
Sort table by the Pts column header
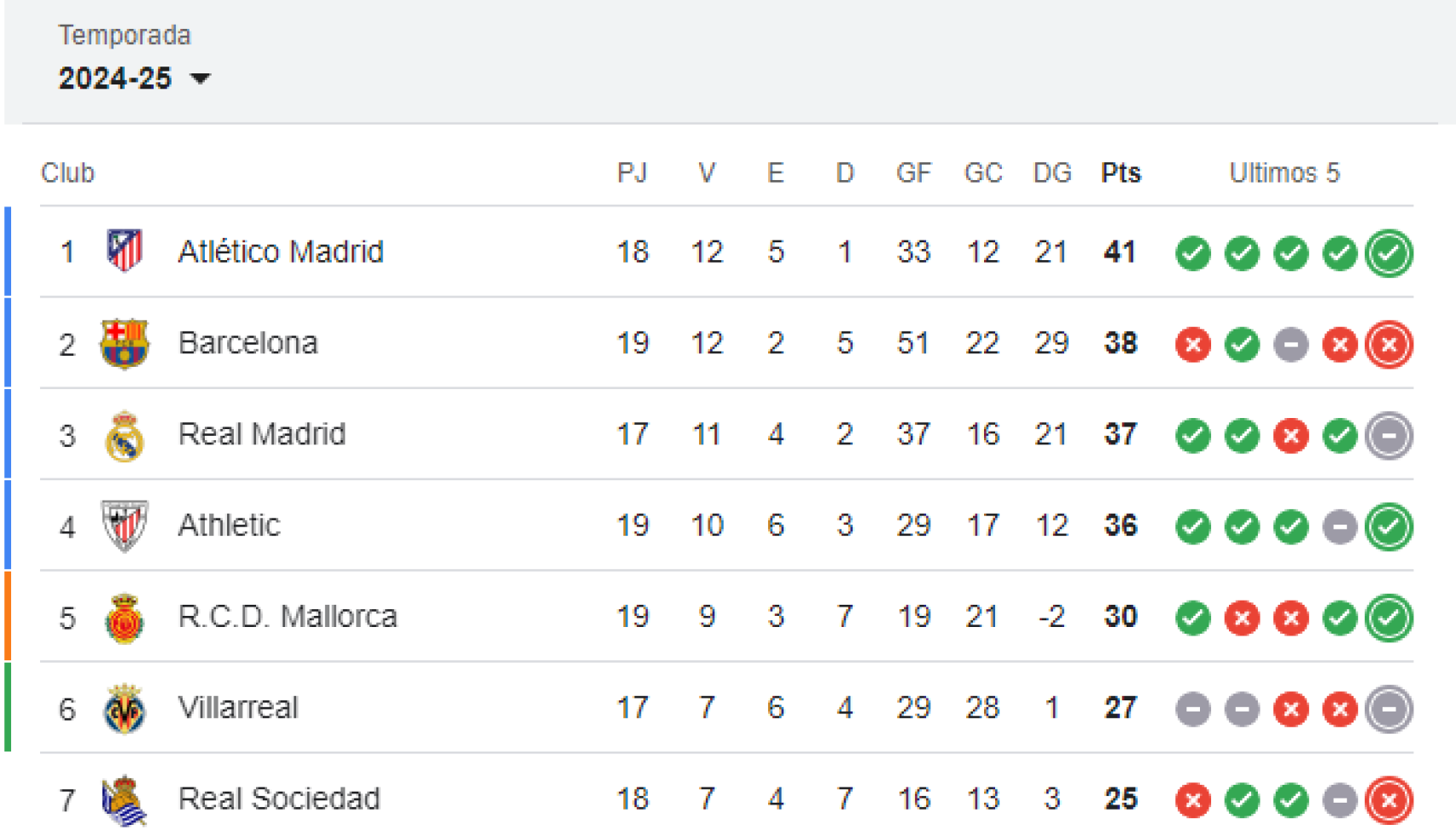tap(1119, 172)
